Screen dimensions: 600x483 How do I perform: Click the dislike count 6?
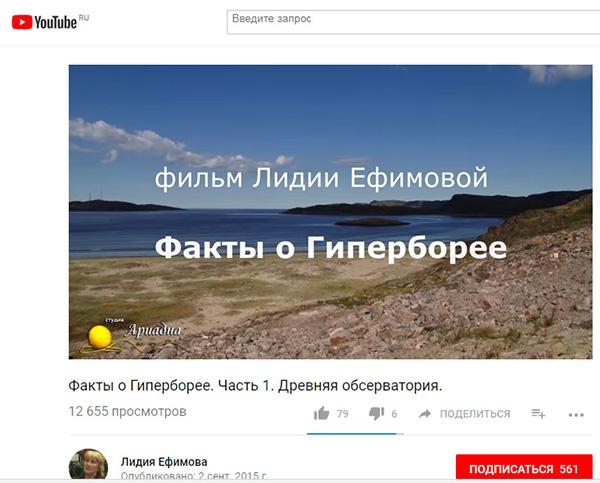pyautogui.click(x=394, y=414)
